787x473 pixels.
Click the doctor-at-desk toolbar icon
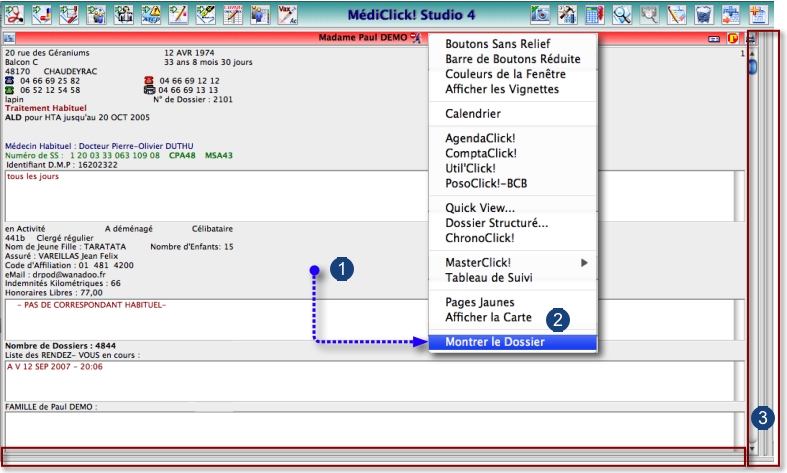pos(123,15)
